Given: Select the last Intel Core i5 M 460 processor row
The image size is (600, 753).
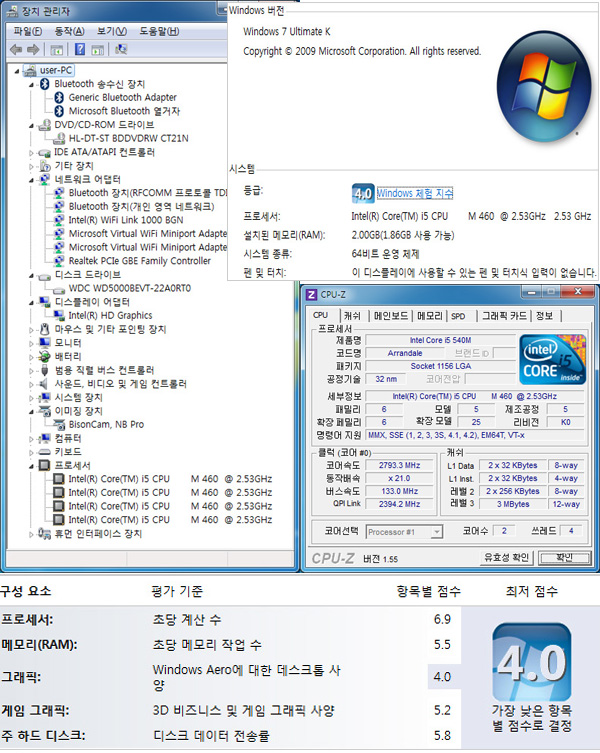Looking at the screenshot, I should (170, 520).
